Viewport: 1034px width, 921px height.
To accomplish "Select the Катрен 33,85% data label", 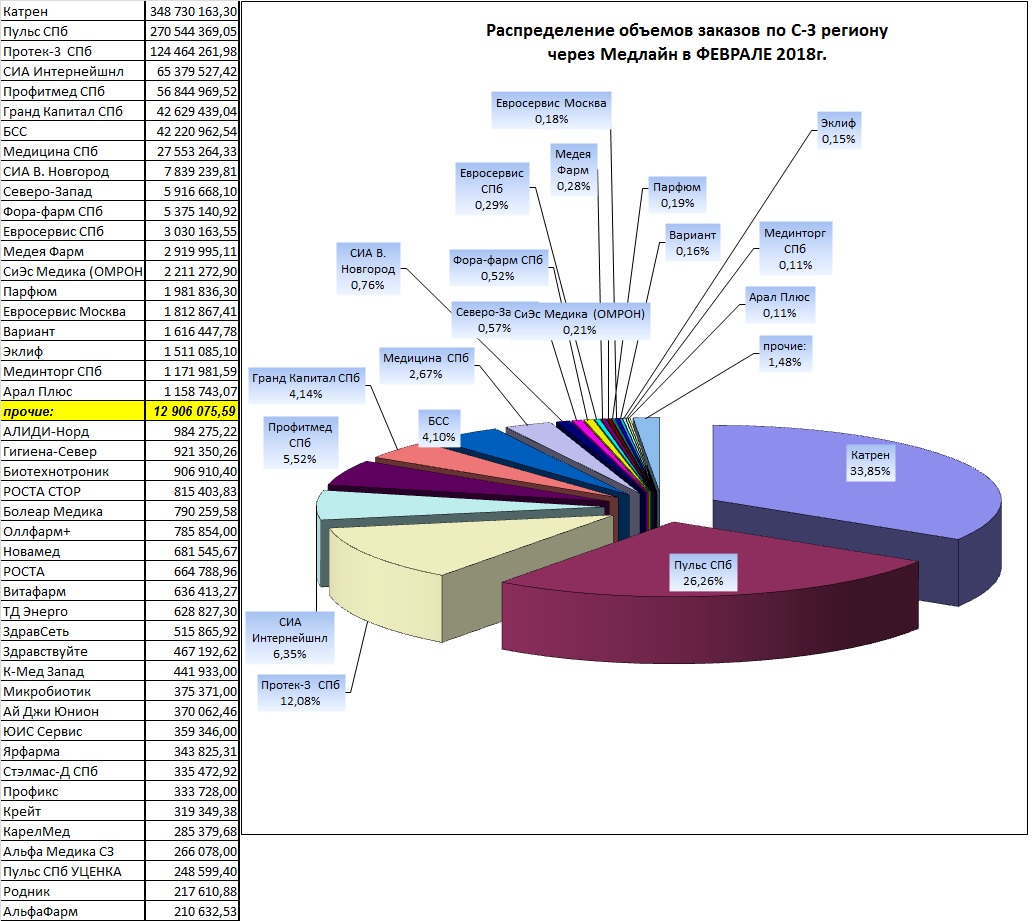I will click(870, 463).
